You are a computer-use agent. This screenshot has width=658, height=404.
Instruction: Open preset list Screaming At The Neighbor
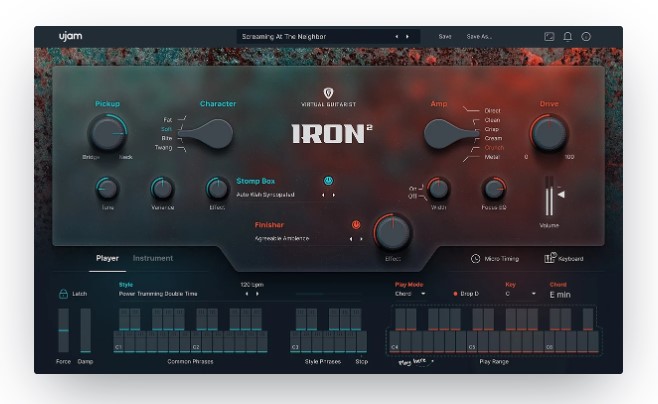coord(284,36)
